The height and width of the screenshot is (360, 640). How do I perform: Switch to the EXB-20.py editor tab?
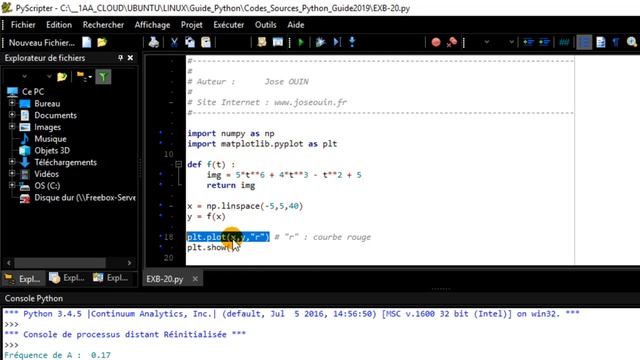[x=165, y=279]
